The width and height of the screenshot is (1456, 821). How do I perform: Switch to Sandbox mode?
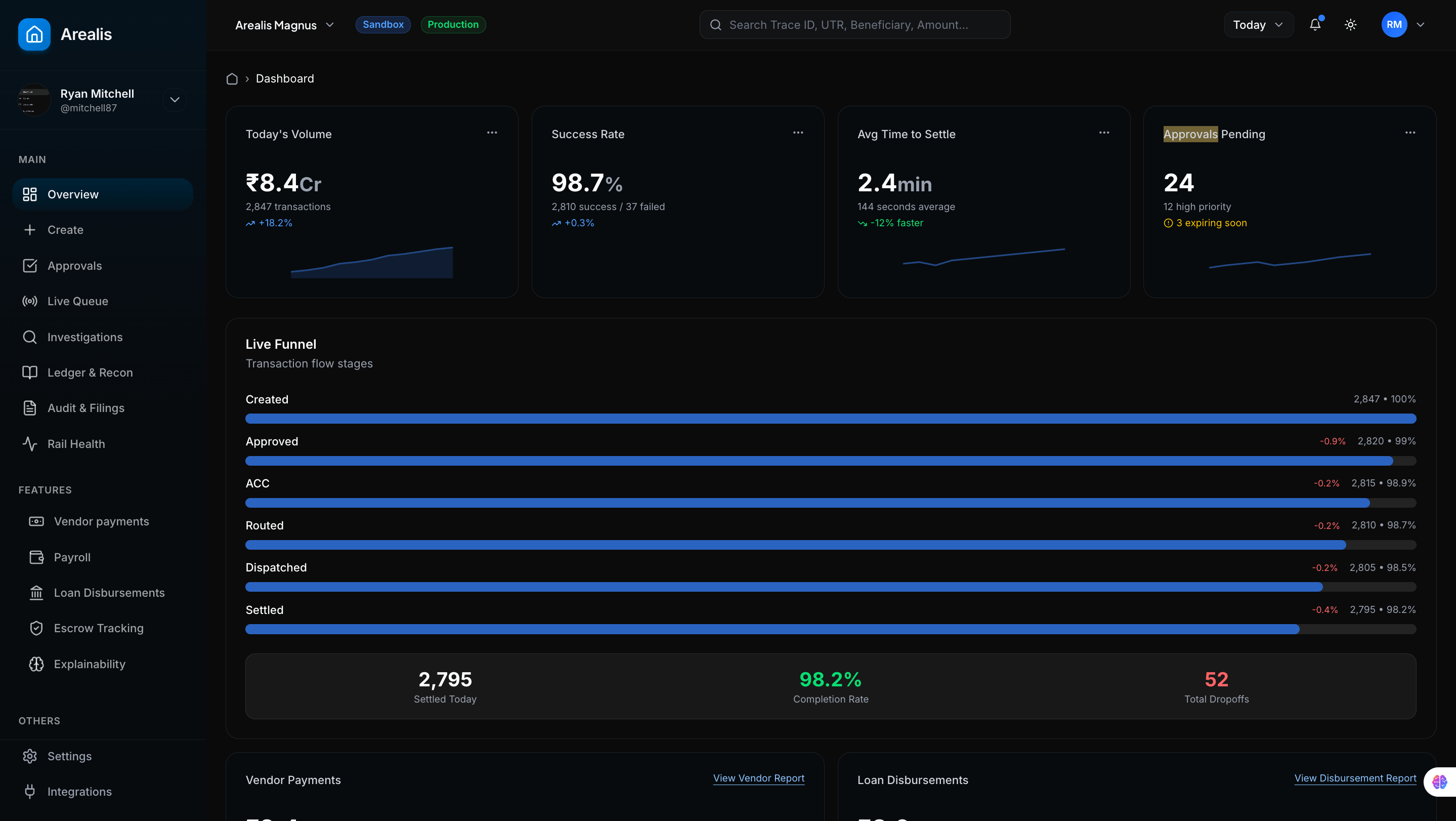382,24
